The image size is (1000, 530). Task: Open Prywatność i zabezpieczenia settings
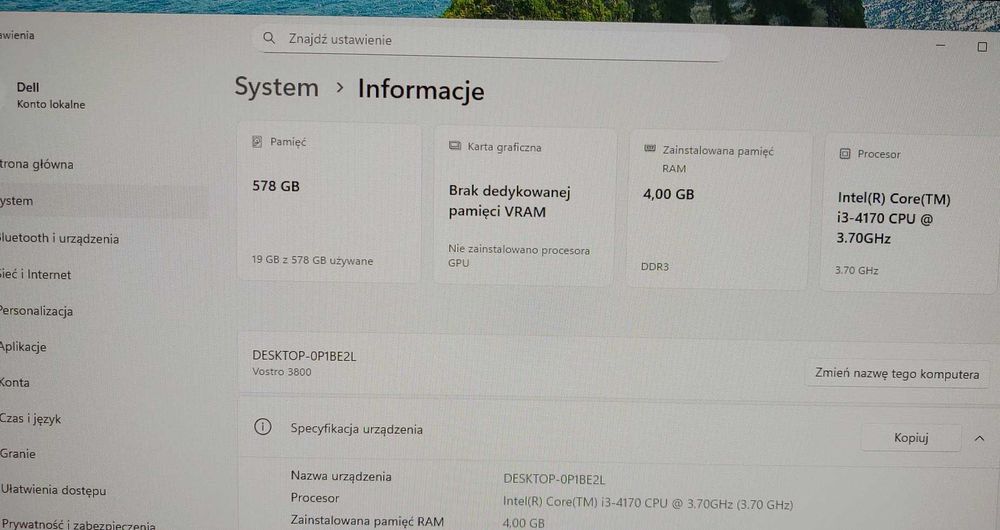click(78, 525)
